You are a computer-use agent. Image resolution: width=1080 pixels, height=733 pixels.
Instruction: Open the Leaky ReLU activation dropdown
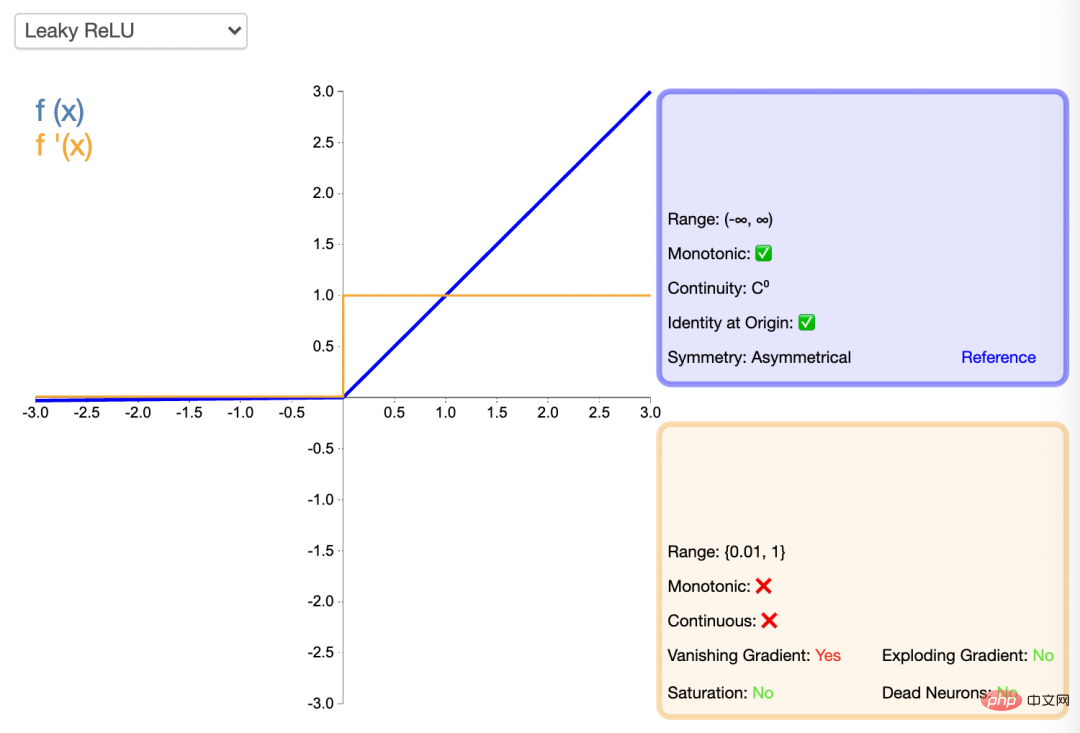tap(131, 31)
